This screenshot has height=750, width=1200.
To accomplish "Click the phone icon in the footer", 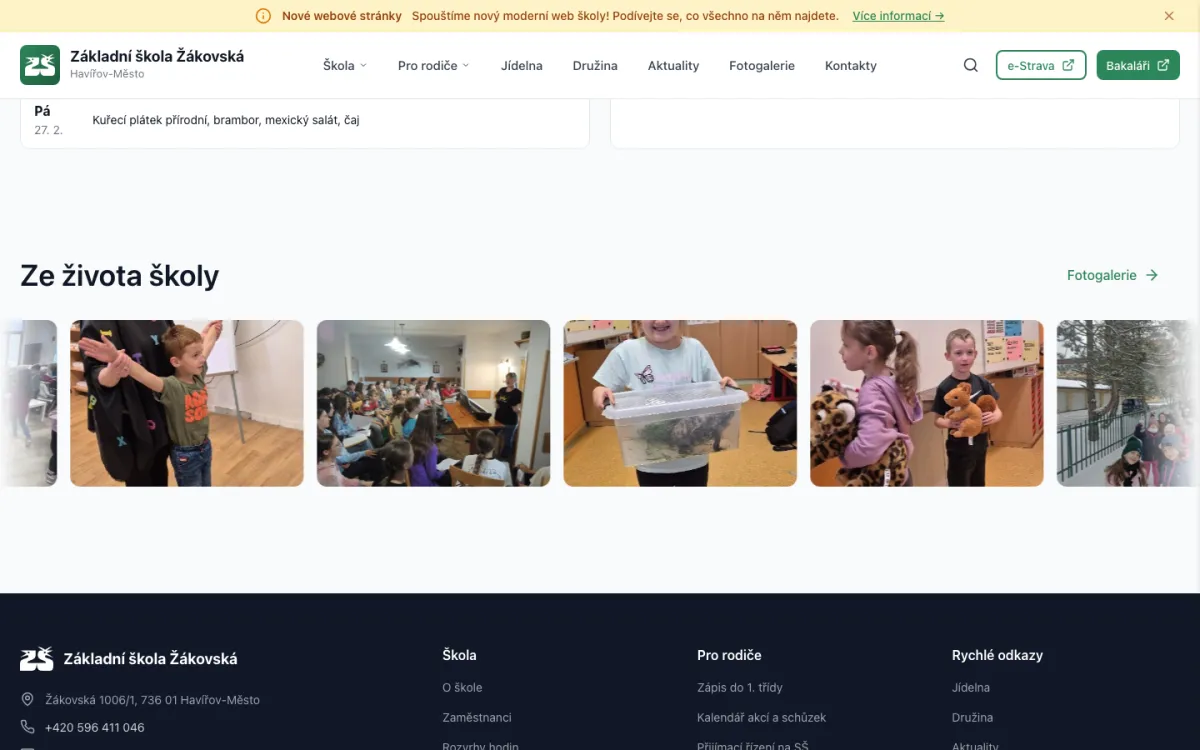I will 28,727.
